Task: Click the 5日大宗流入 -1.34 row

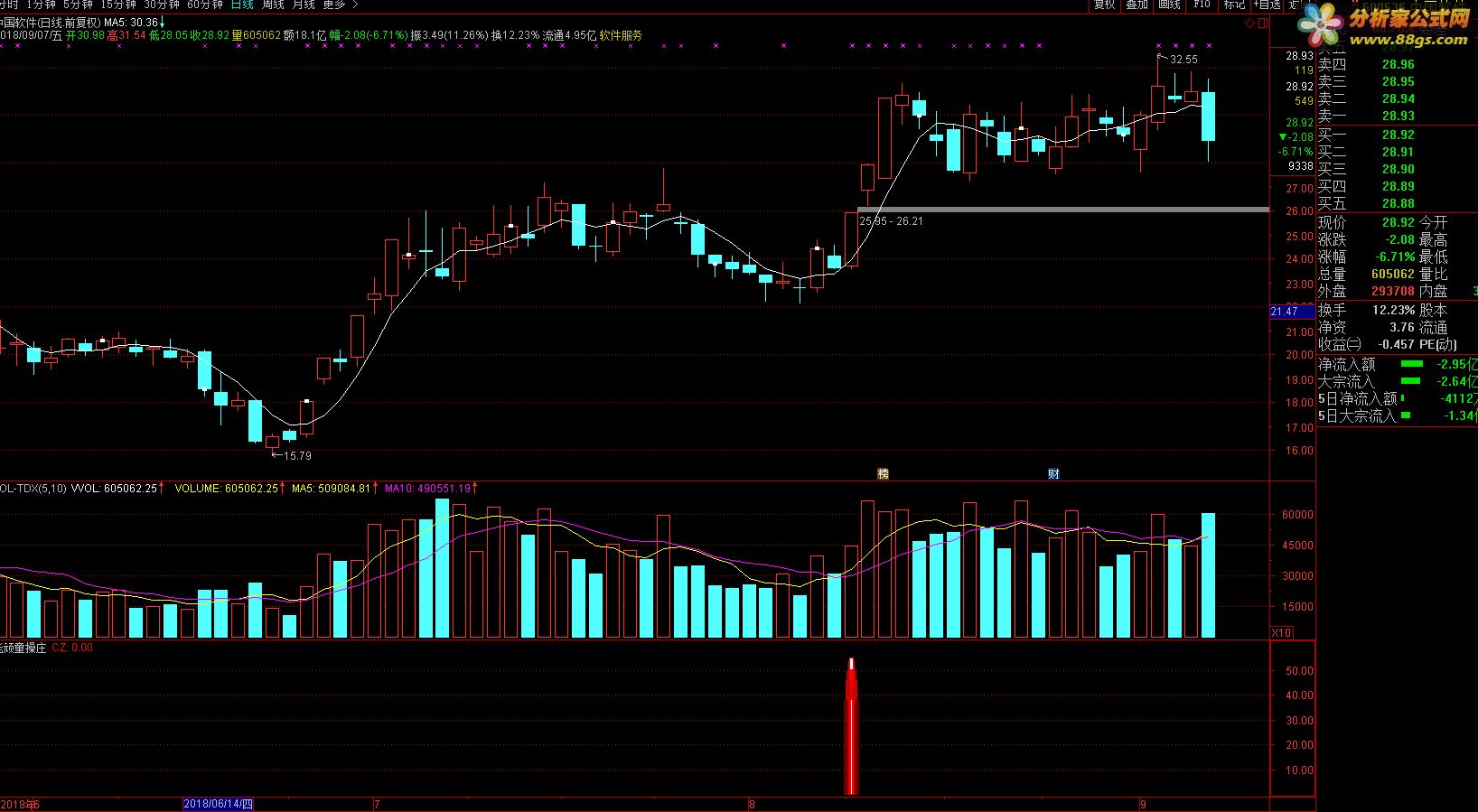Action: point(1398,416)
